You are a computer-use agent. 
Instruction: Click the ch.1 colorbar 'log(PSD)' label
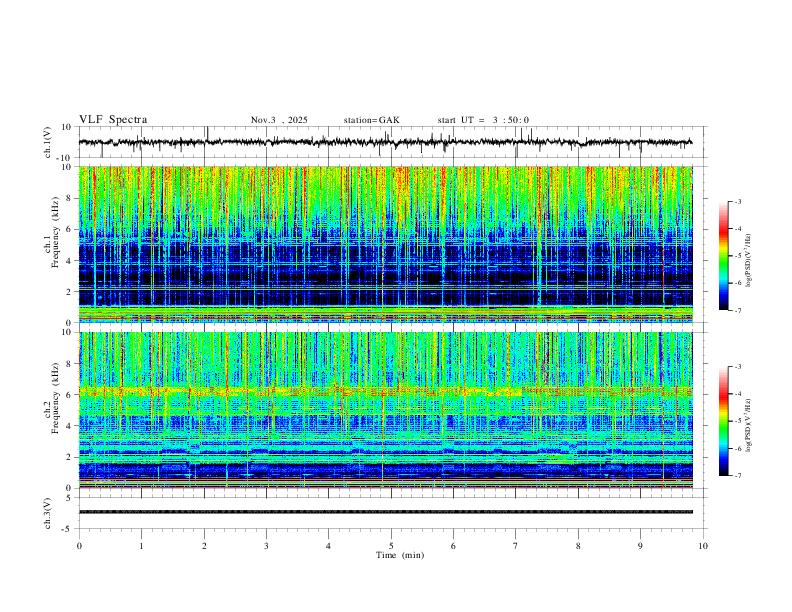[749, 260]
